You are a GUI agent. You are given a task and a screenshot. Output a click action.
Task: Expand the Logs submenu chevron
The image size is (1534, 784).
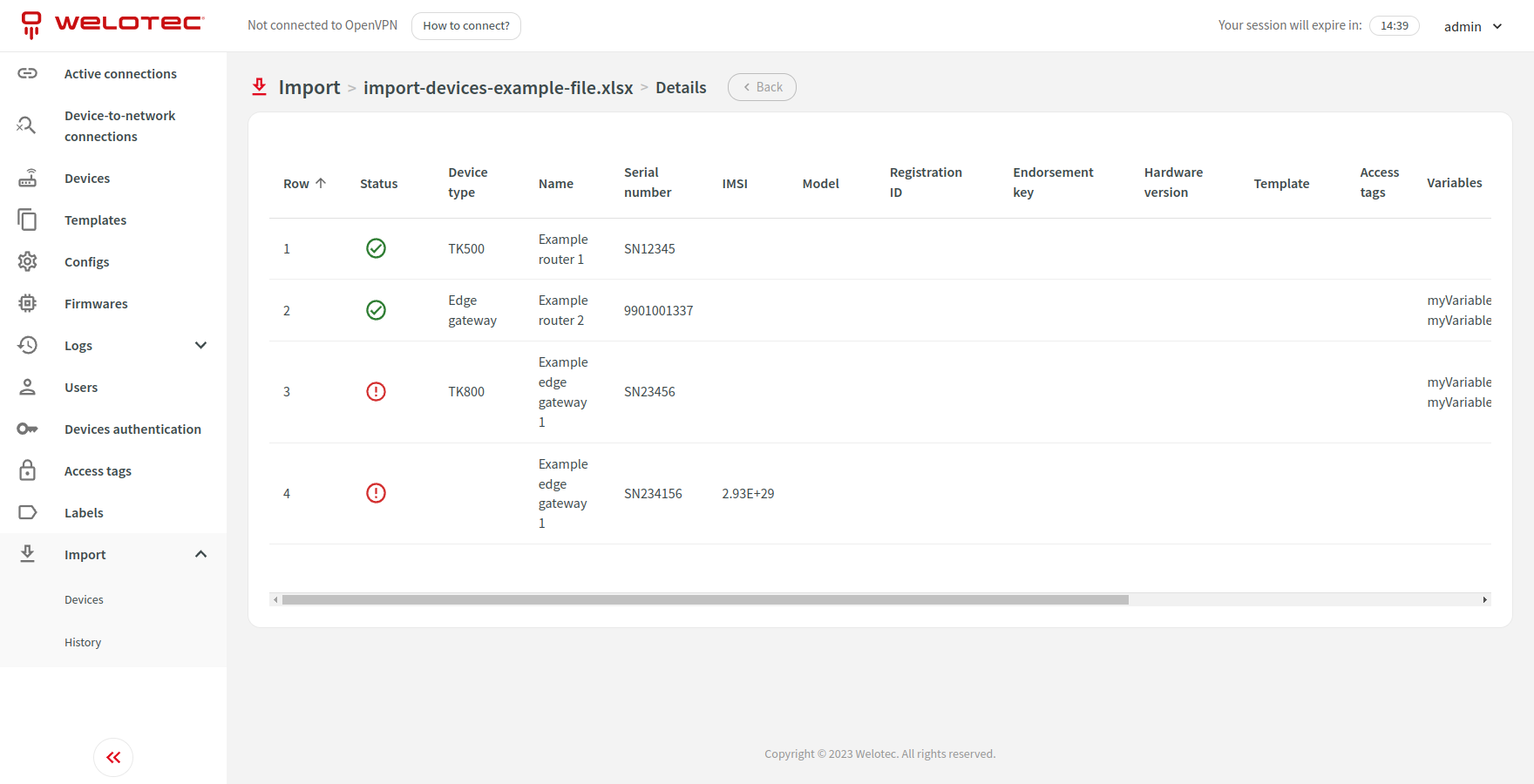click(200, 345)
